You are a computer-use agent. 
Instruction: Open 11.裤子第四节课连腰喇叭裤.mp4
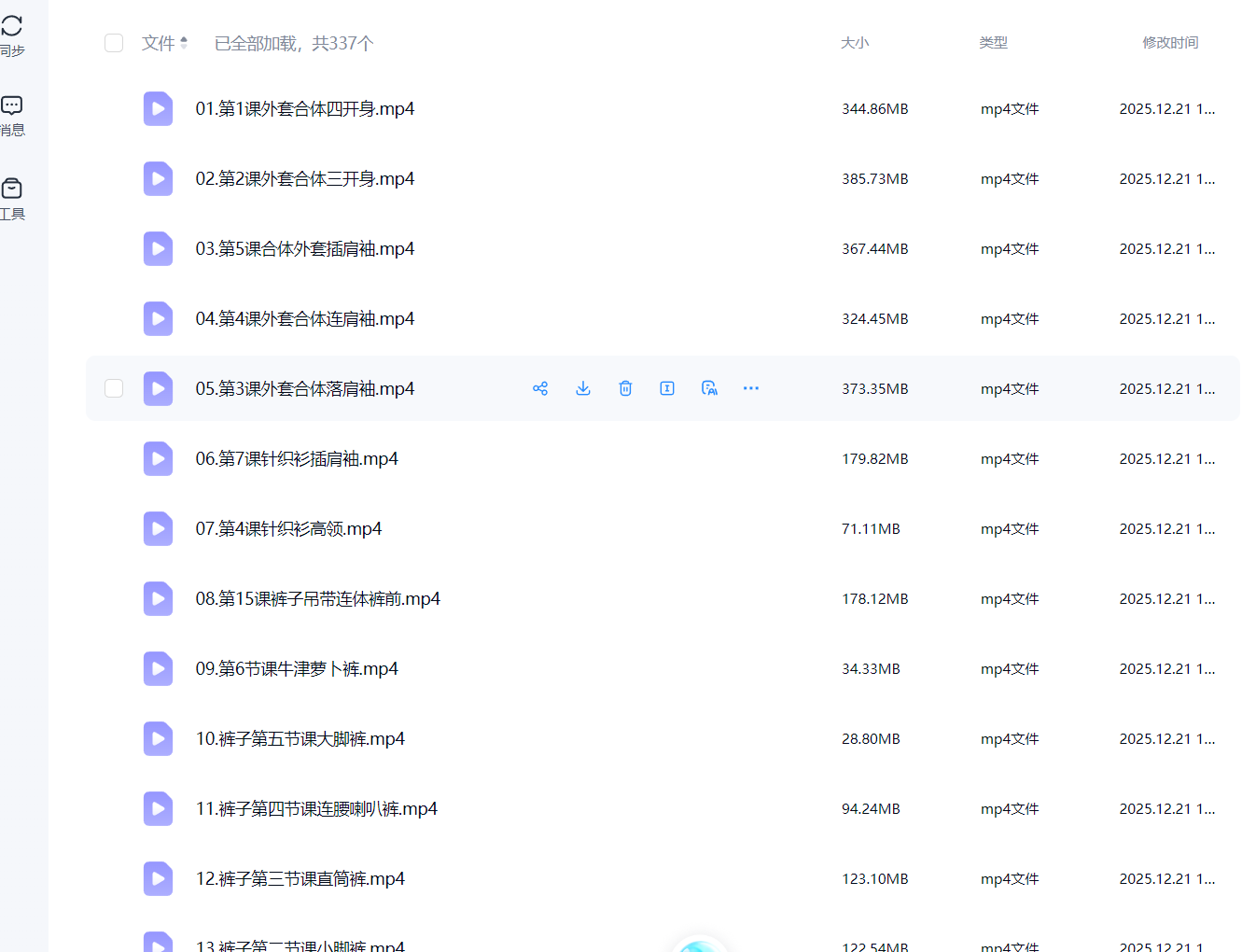pos(316,808)
